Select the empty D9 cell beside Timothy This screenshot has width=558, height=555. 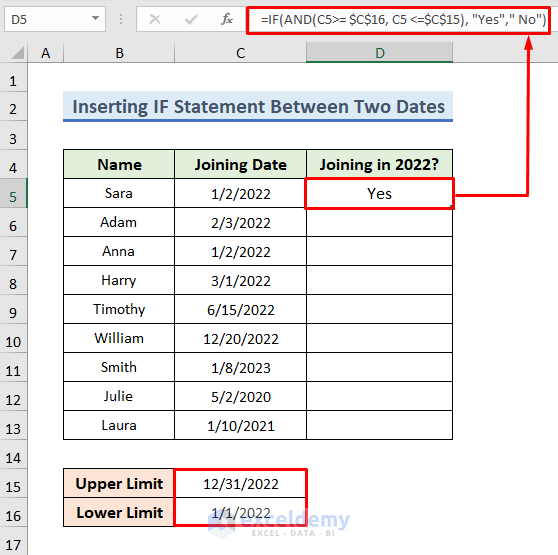[380, 309]
